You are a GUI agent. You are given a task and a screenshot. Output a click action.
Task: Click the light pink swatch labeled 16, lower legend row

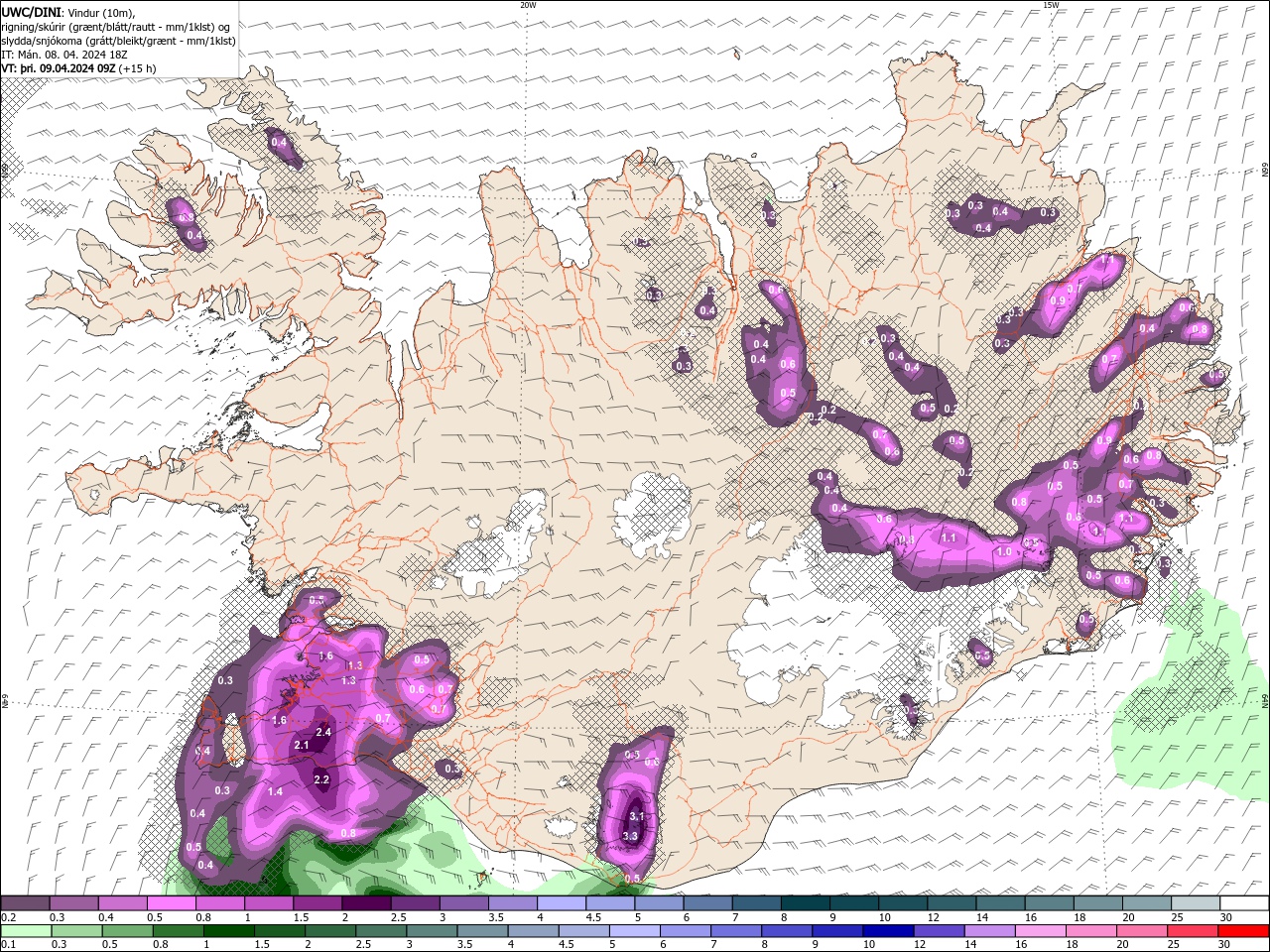(1040, 931)
